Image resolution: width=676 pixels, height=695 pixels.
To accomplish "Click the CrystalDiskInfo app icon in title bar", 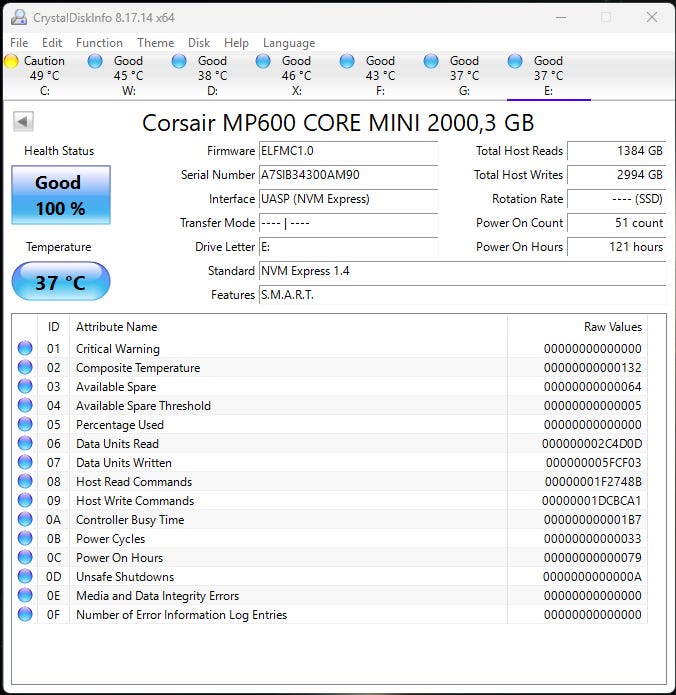I will point(19,17).
